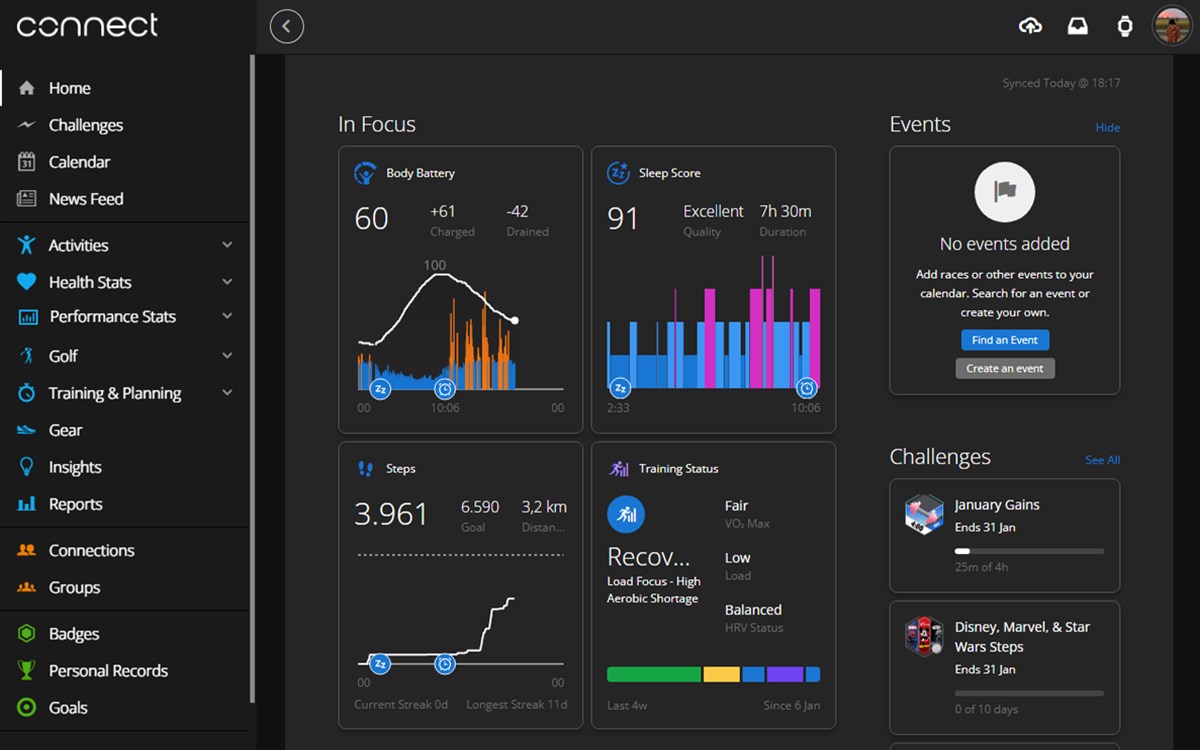Image resolution: width=1200 pixels, height=750 pixels.
Task: Click the January Gains challenge badge
Action: click(924, 514)
